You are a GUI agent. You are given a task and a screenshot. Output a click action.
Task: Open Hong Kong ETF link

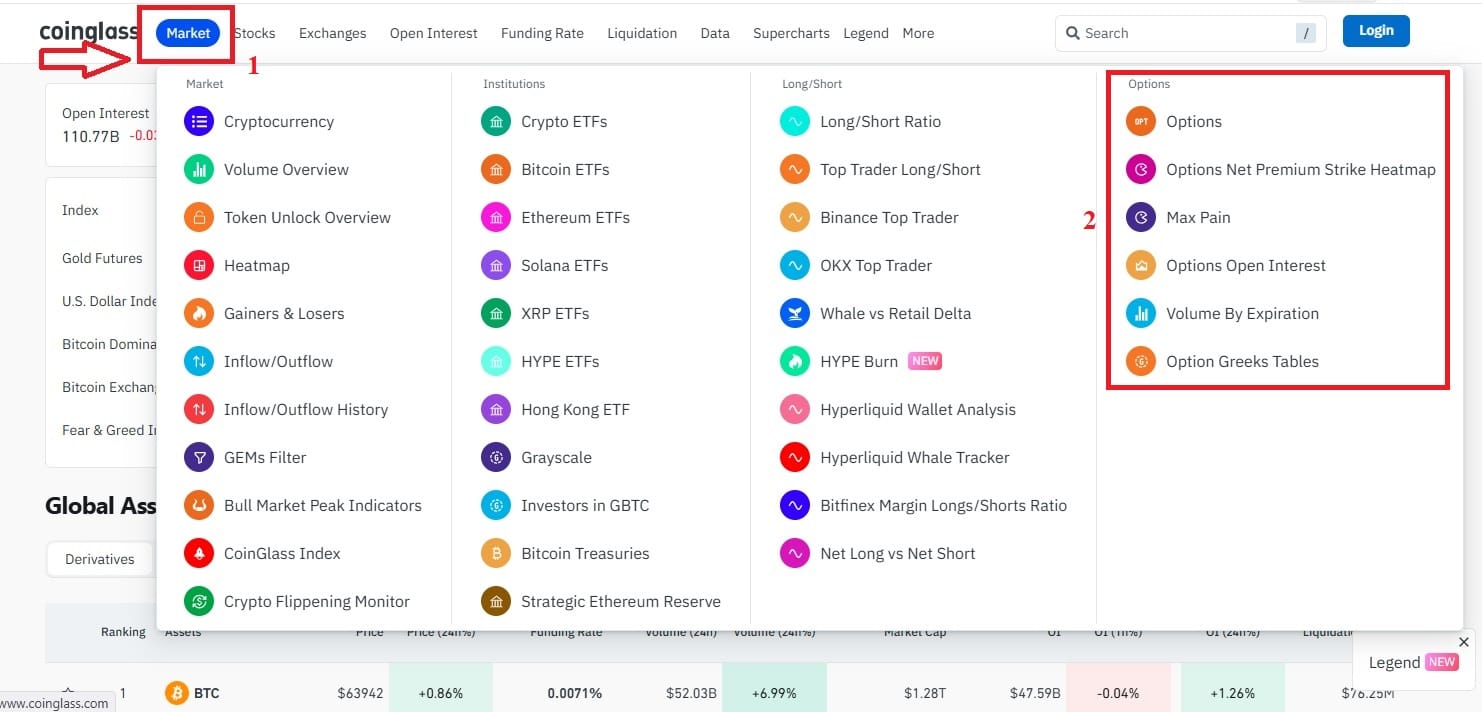coord(575,410)
